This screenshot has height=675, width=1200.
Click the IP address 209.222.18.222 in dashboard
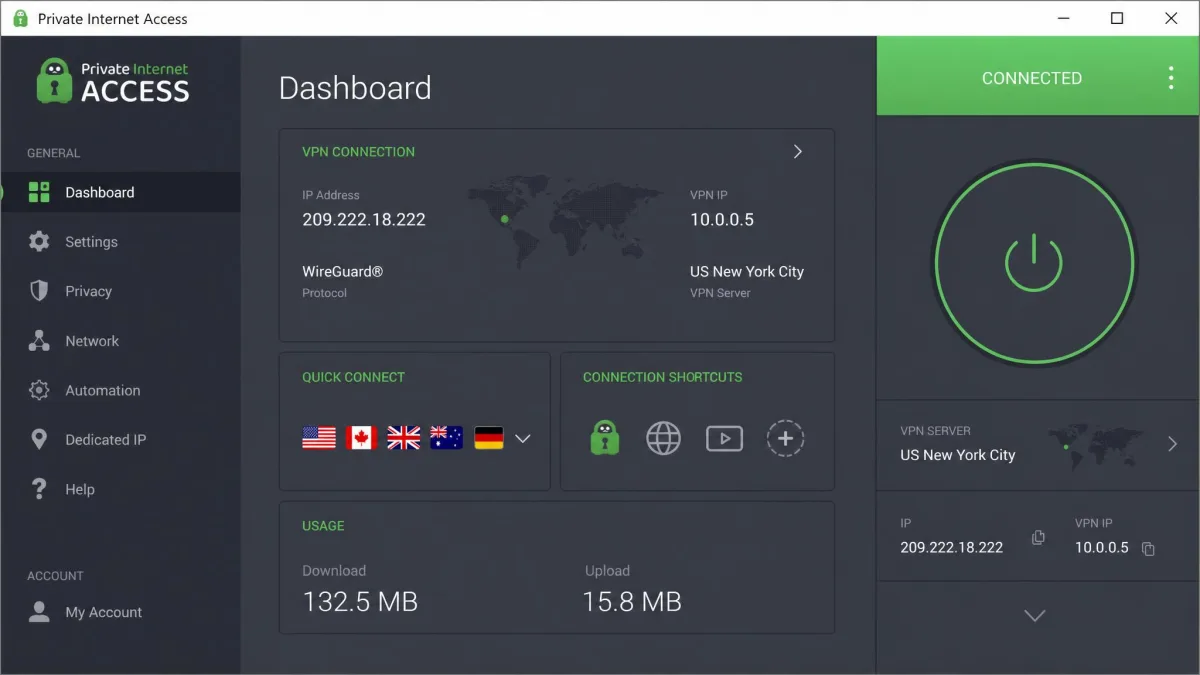point(364,220)
